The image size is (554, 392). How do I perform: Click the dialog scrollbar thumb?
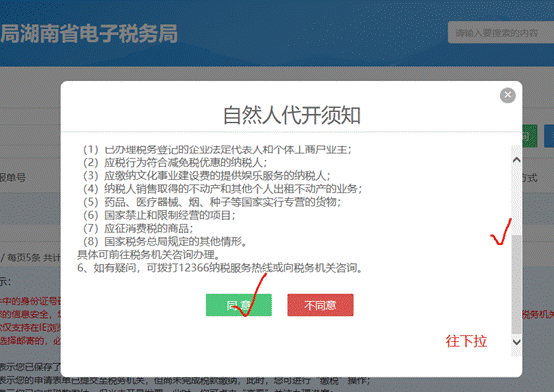pos(516,285)
